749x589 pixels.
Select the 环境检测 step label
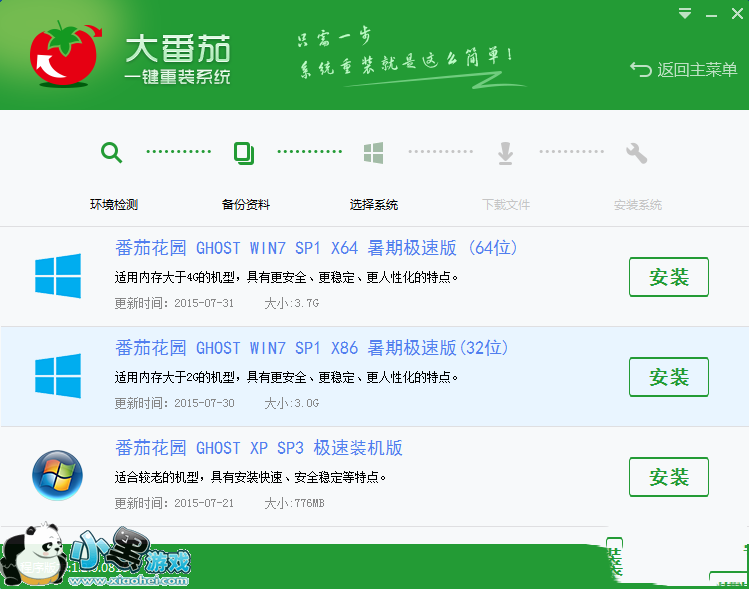pyautogui.click(x=114, y=205)
